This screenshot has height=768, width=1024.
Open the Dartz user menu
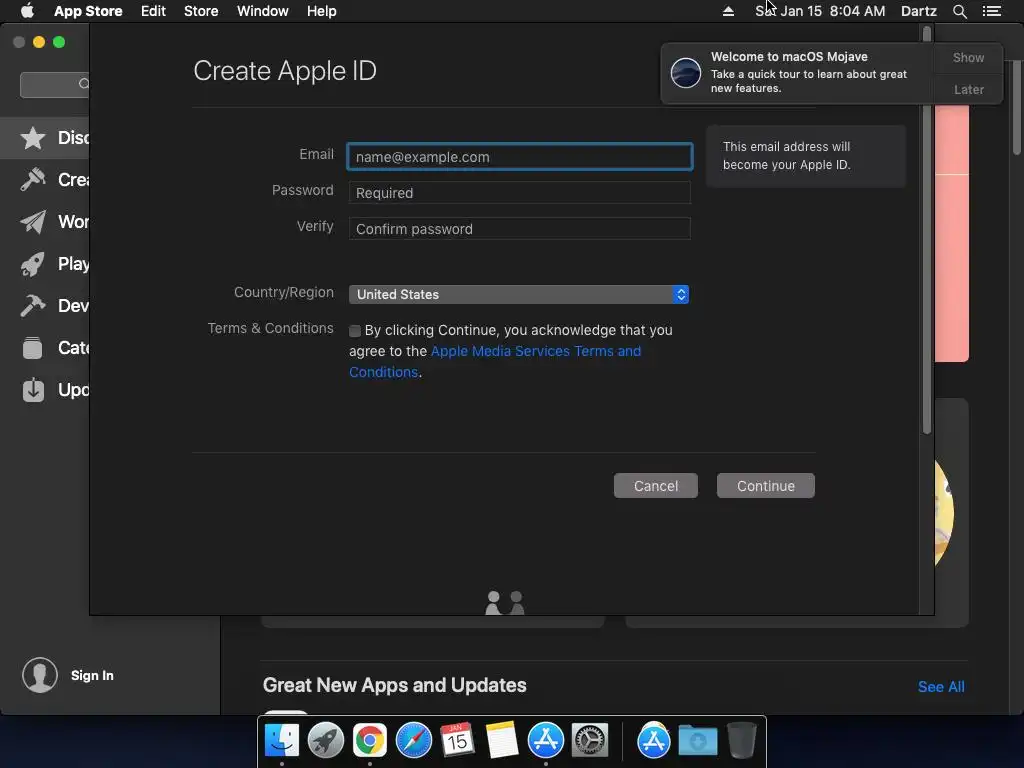pyautogui.click(x=919, y=11)
